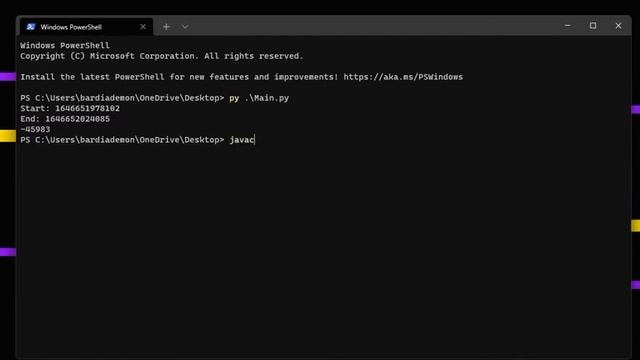640x360 pixels.
Task: Open the https://aka.ms/PSWindows link
Action: tap(403, 77)
